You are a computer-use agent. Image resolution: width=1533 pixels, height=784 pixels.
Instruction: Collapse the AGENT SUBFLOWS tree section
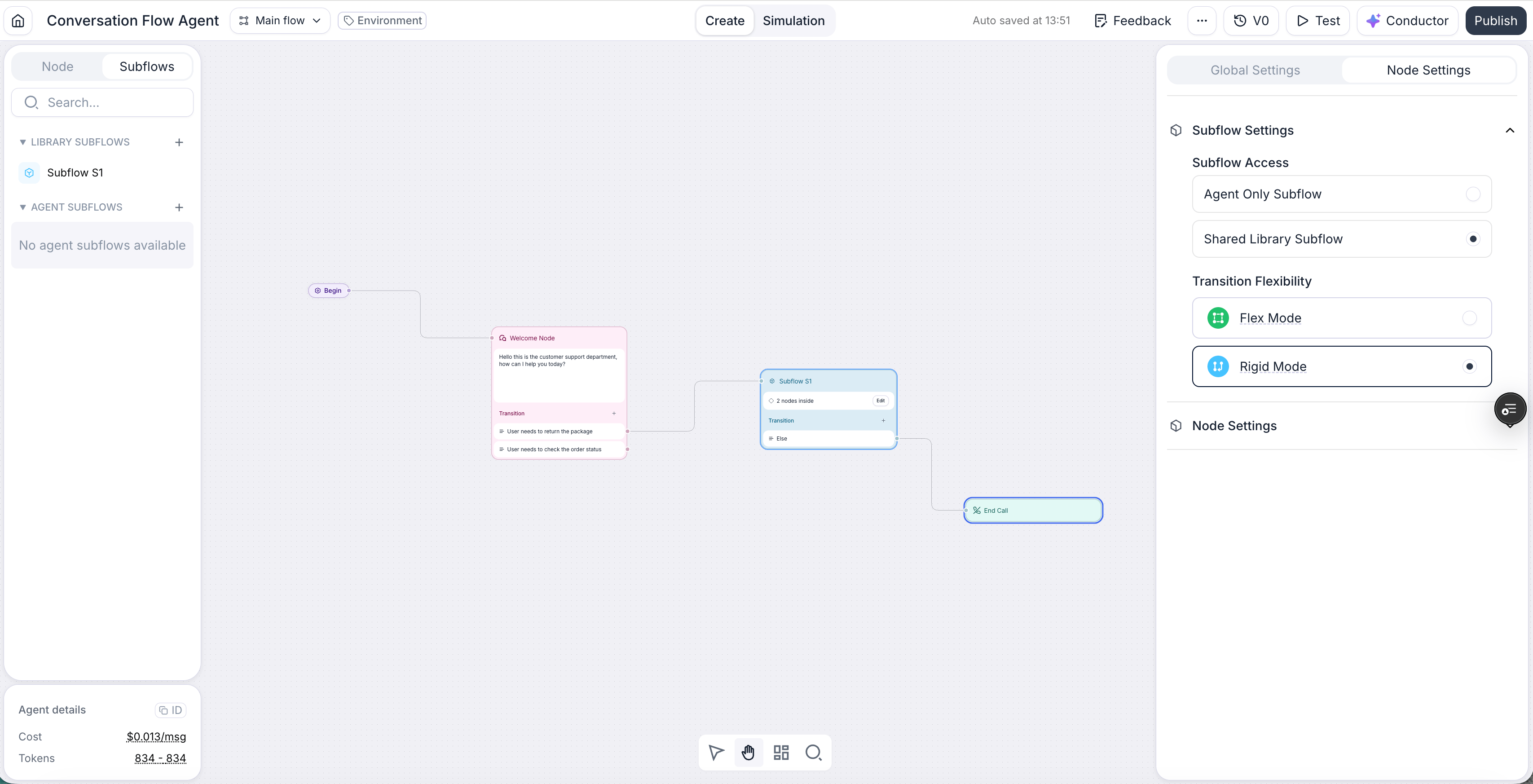click(x=22, y=207)
